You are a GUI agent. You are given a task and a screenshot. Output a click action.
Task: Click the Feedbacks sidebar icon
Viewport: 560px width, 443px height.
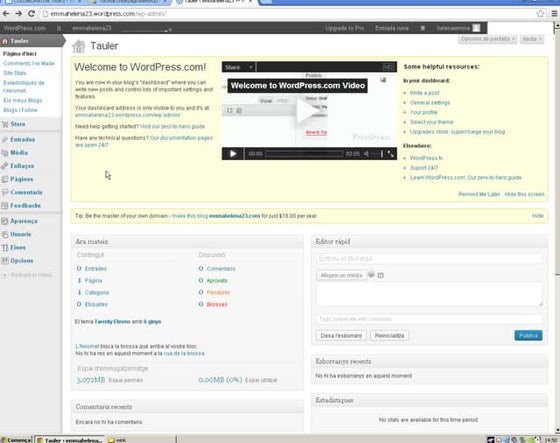click(x=5, y=206)
